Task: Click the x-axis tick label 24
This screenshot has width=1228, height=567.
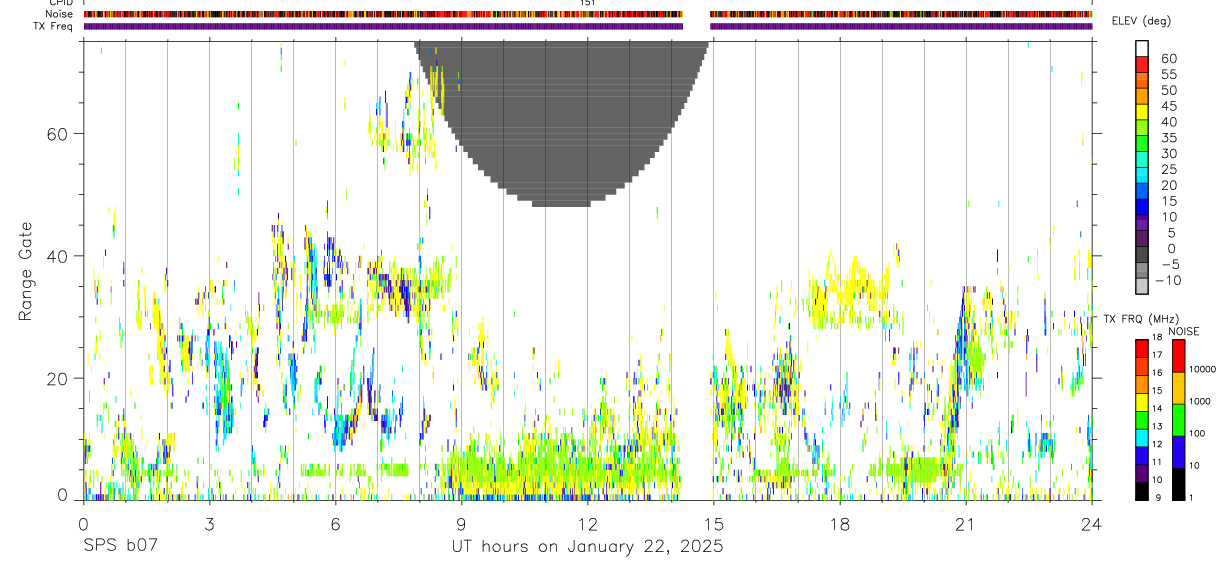Action: coord(1092,523)
